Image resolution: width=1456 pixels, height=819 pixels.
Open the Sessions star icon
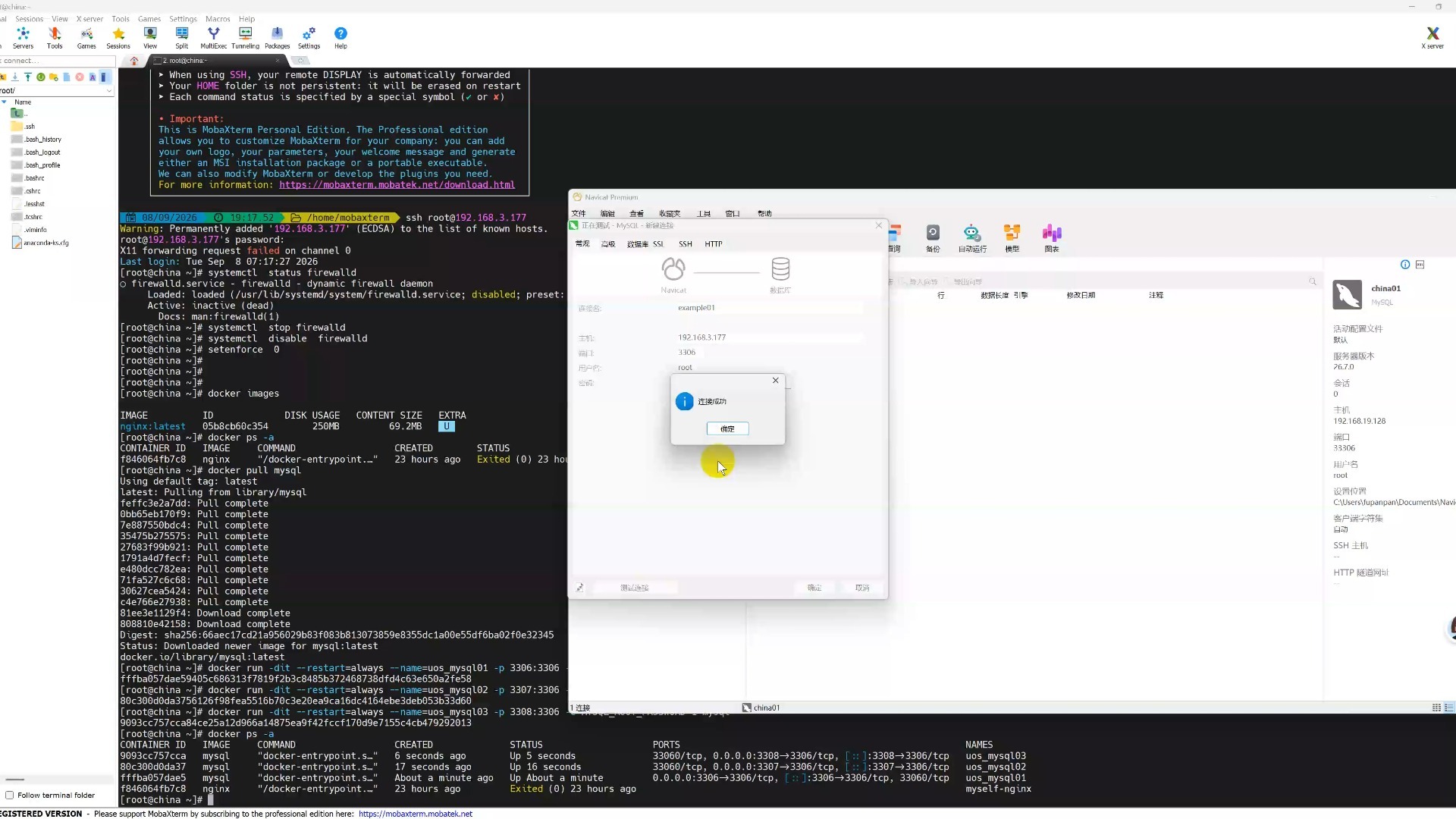(118, 37)
